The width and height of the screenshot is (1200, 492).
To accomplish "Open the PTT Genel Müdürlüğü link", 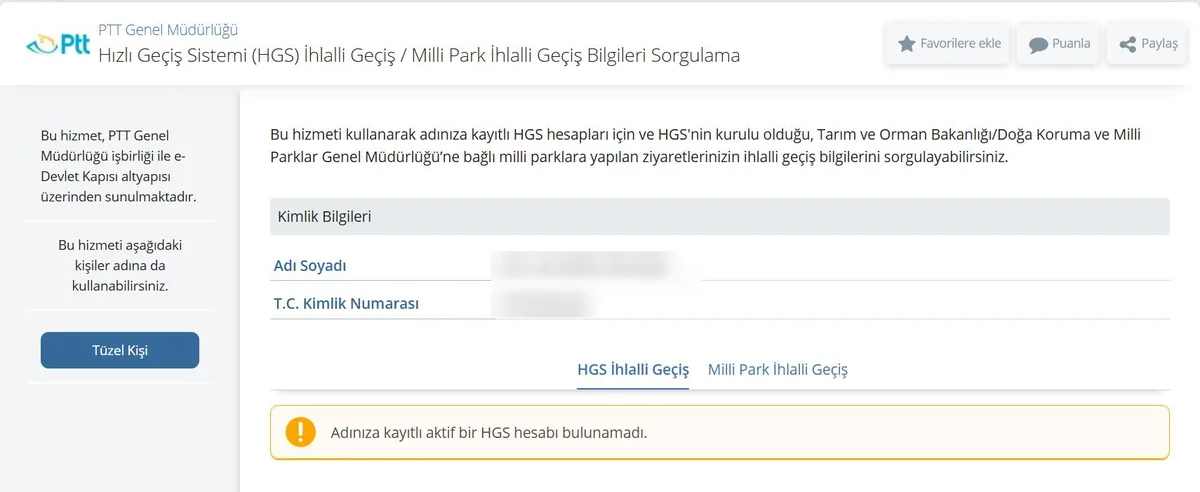I will [168, 30].
